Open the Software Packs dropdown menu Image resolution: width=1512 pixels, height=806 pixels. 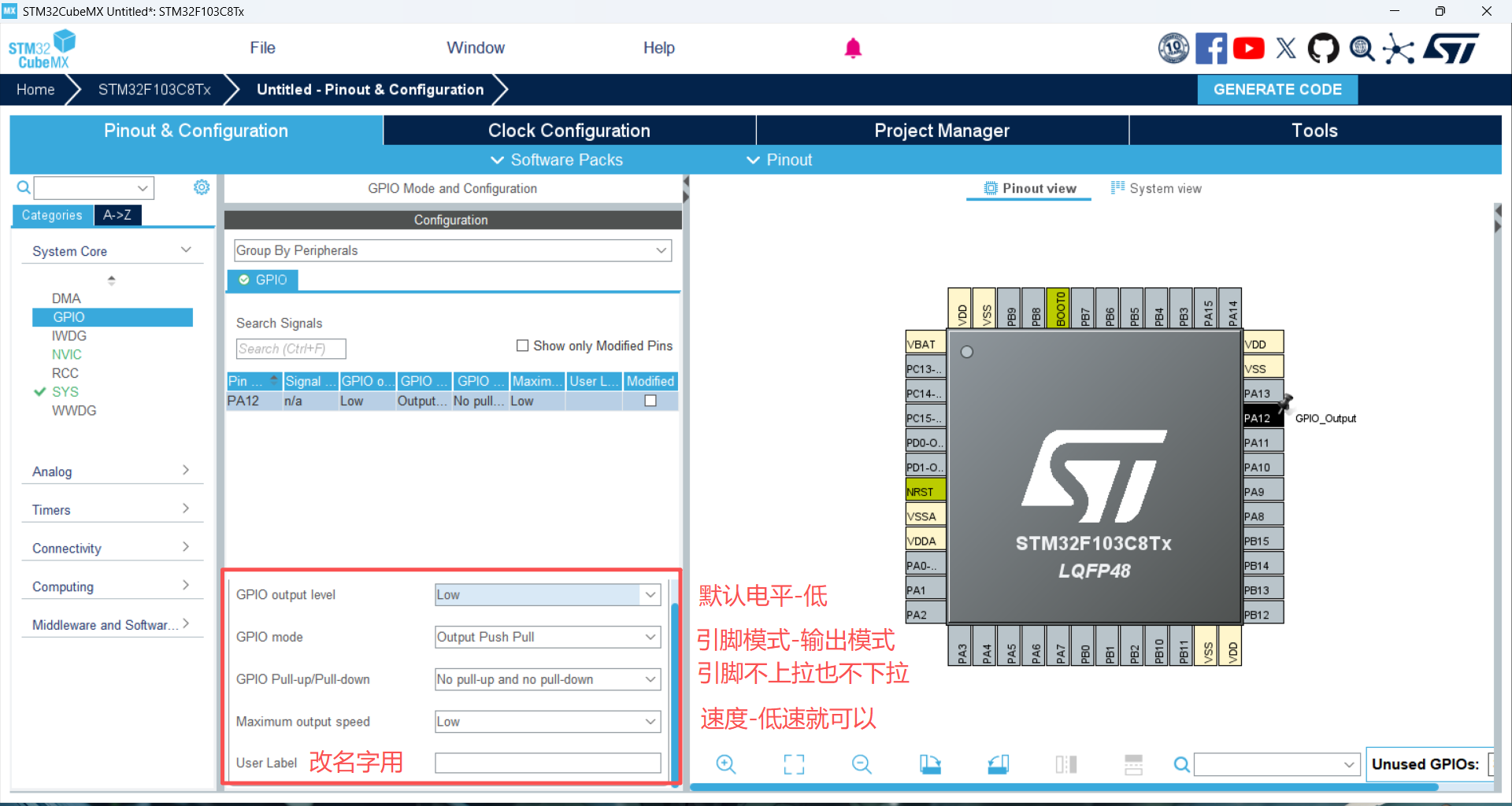tap(557, 160)
